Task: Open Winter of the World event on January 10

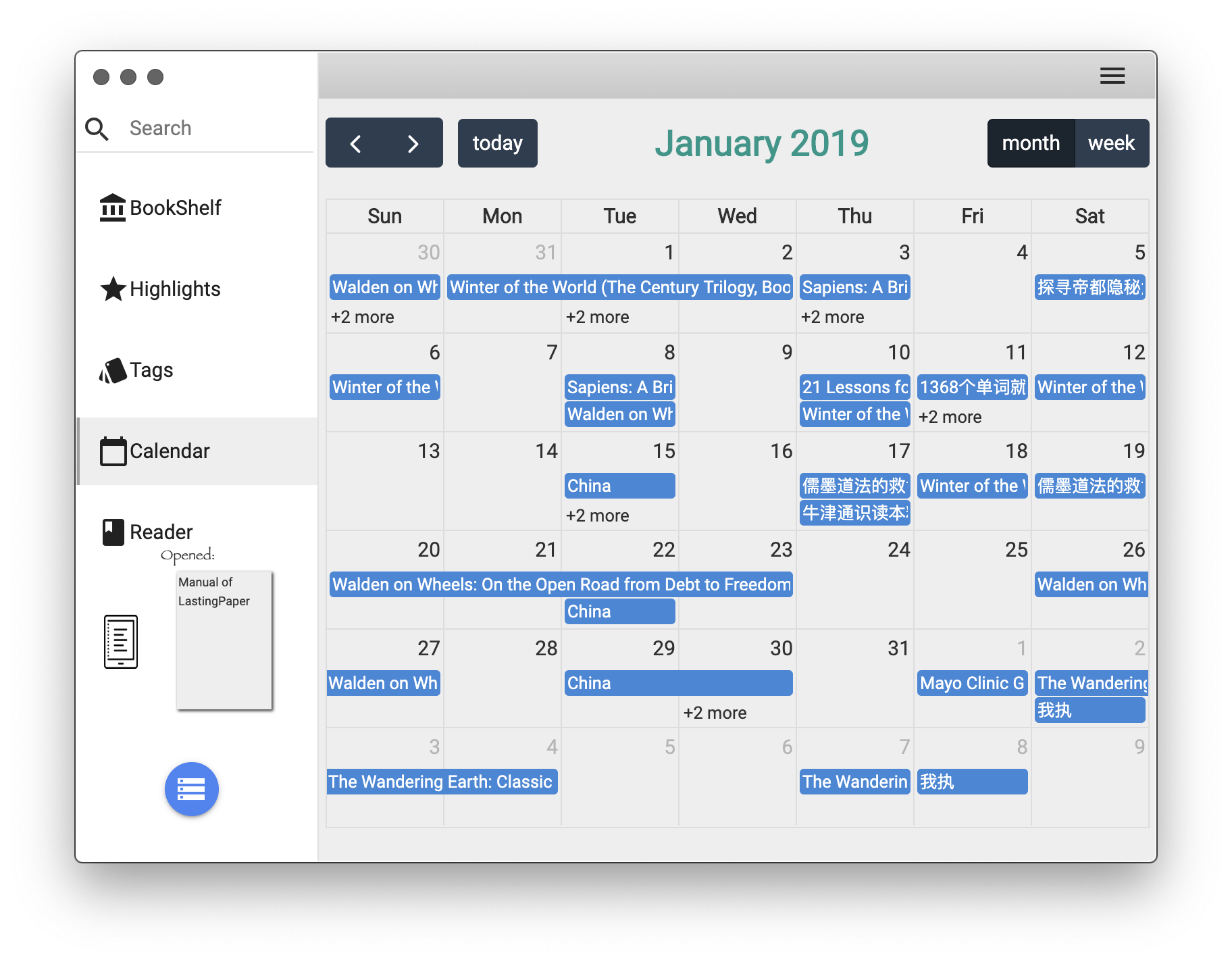Action: click(x=855, y=414)
